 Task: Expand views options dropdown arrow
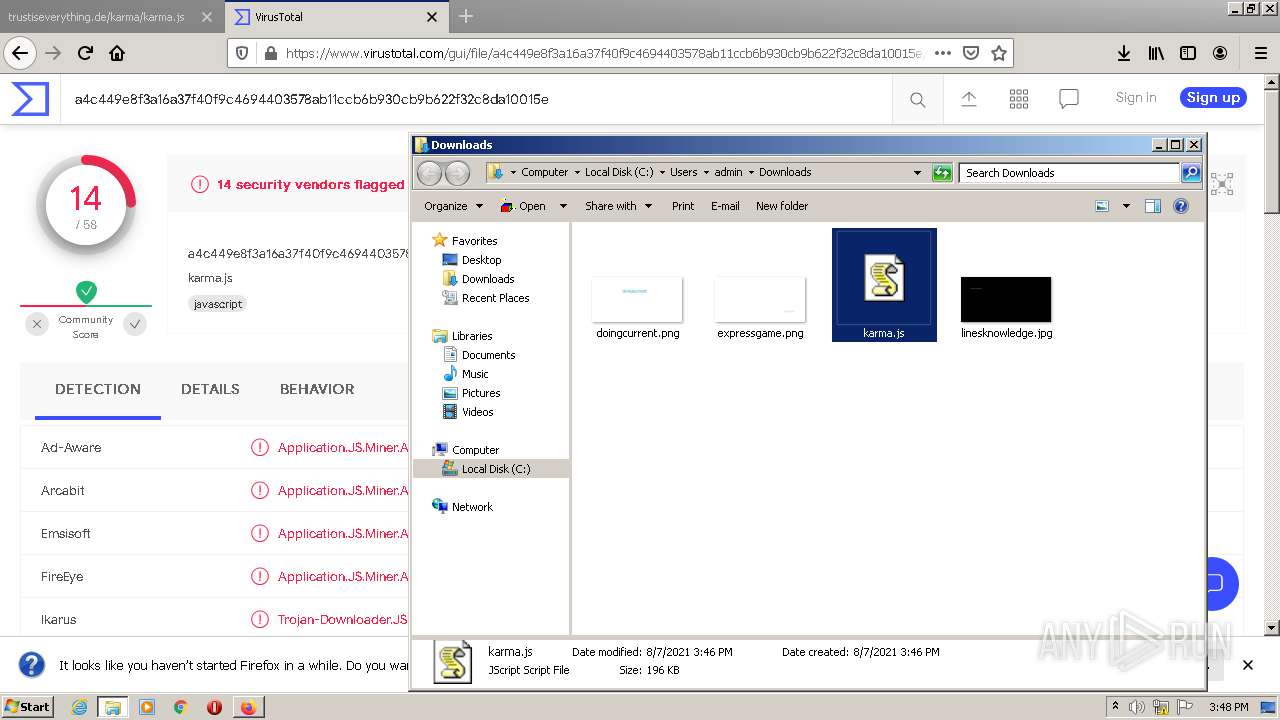pos(1126,206)
